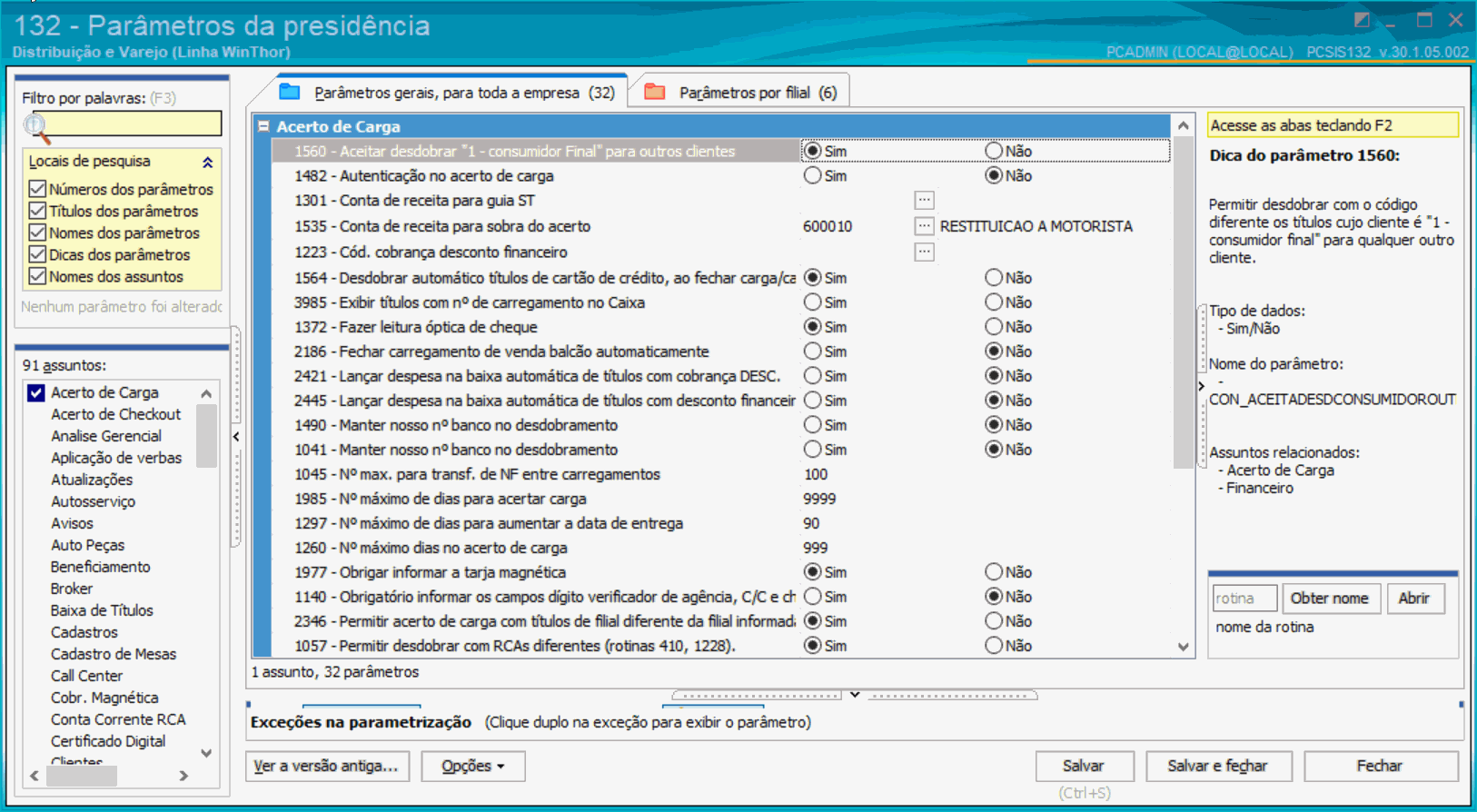
Task: Select 'Analise Gerencial' subject
Action: (x=106, y=436)
